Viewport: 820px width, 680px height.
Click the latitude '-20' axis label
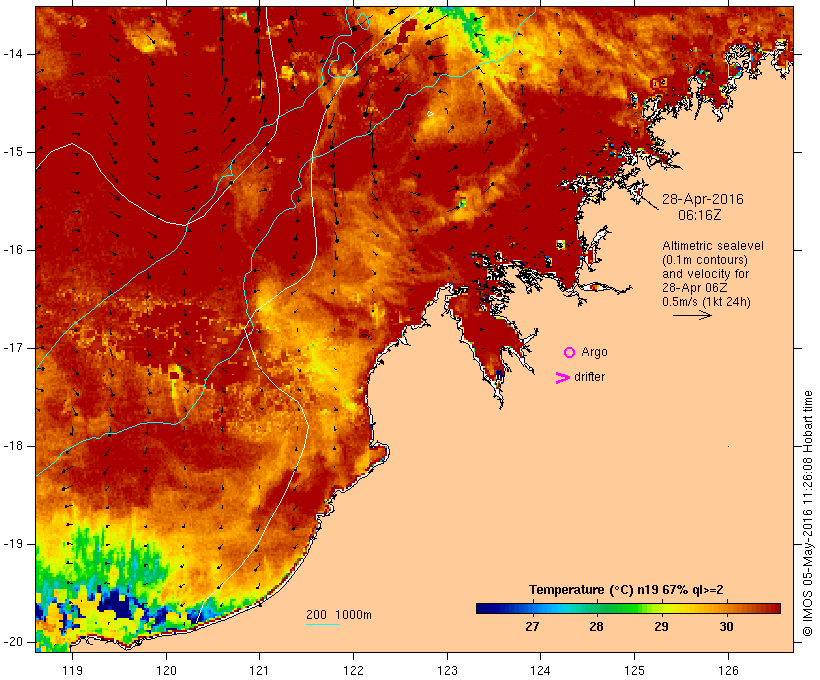point(13,642)
